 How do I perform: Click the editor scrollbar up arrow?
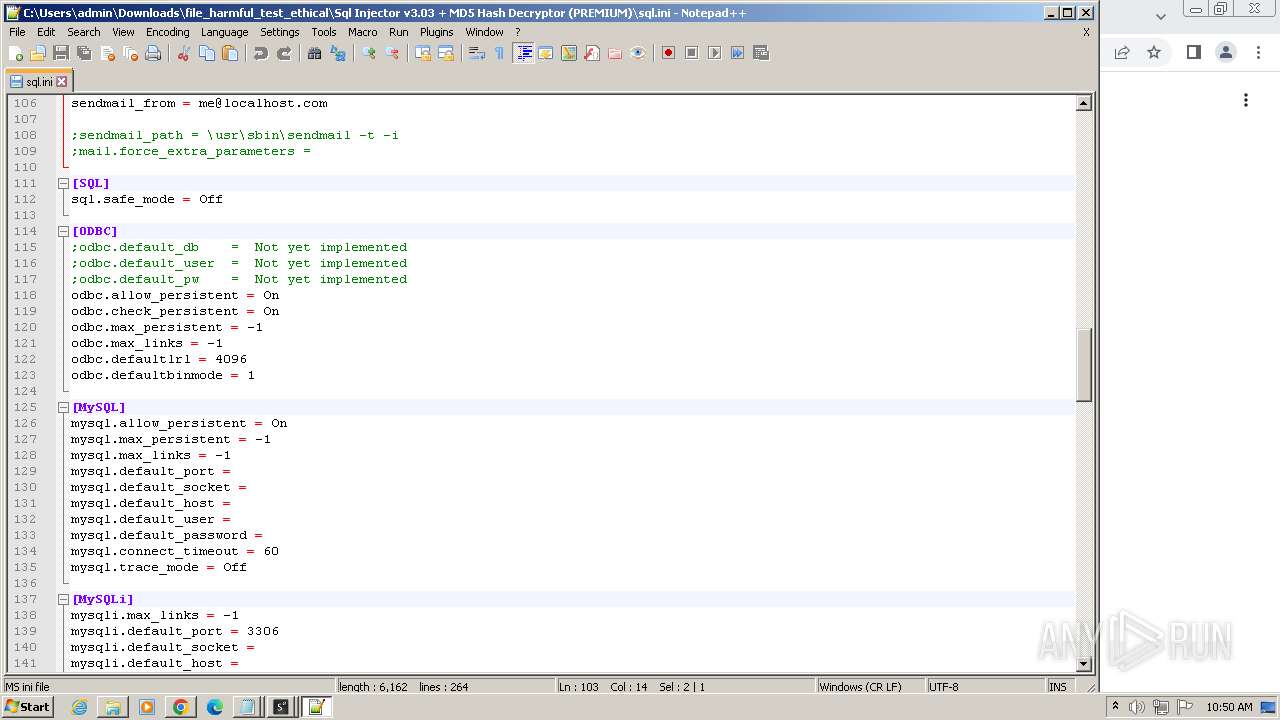point(1083,103)
